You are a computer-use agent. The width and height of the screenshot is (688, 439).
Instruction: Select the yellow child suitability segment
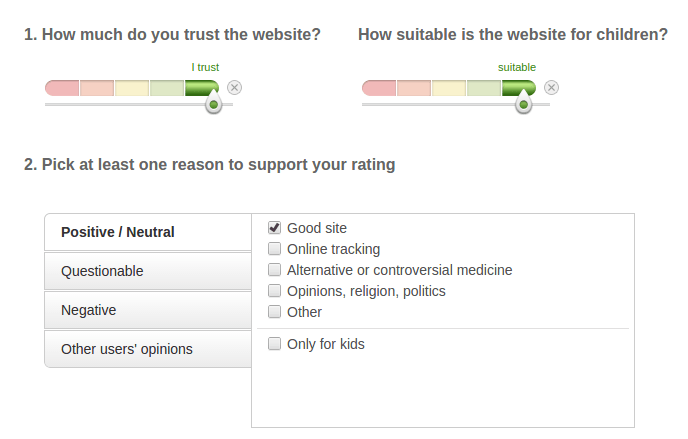(x=449, y=88)
